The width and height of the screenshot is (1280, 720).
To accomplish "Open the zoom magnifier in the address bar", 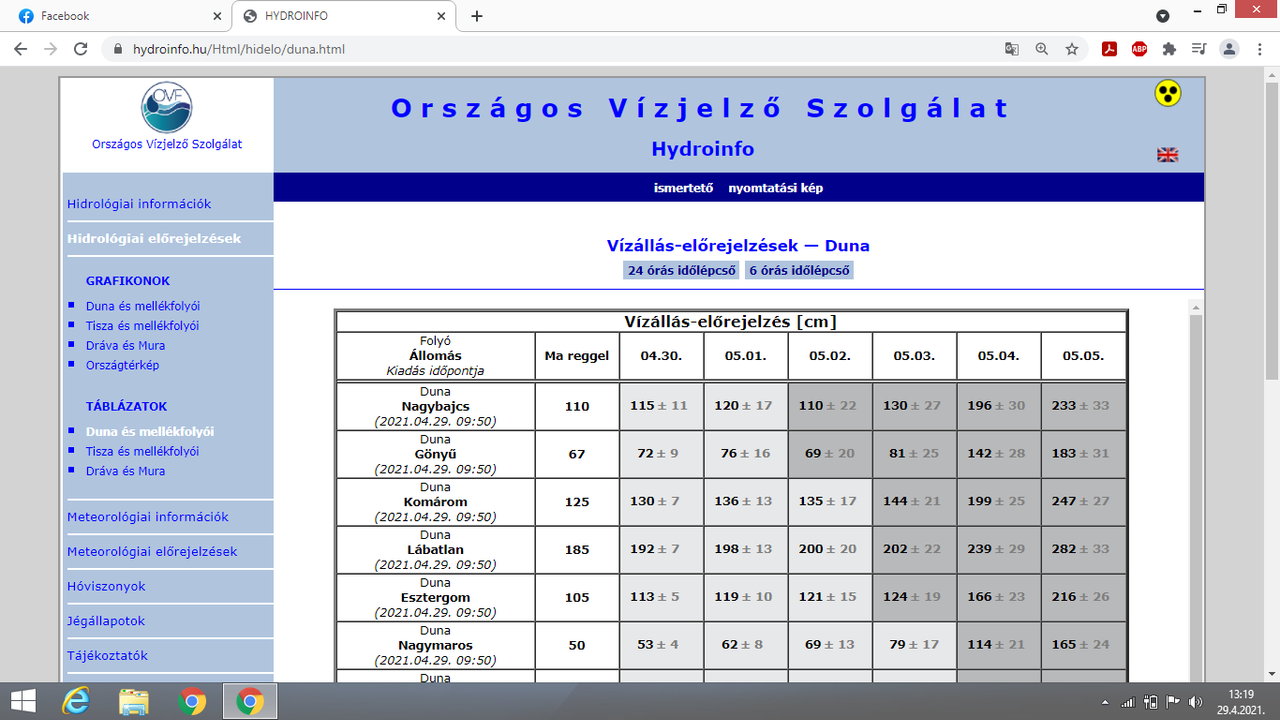I will pos(1042,48).
